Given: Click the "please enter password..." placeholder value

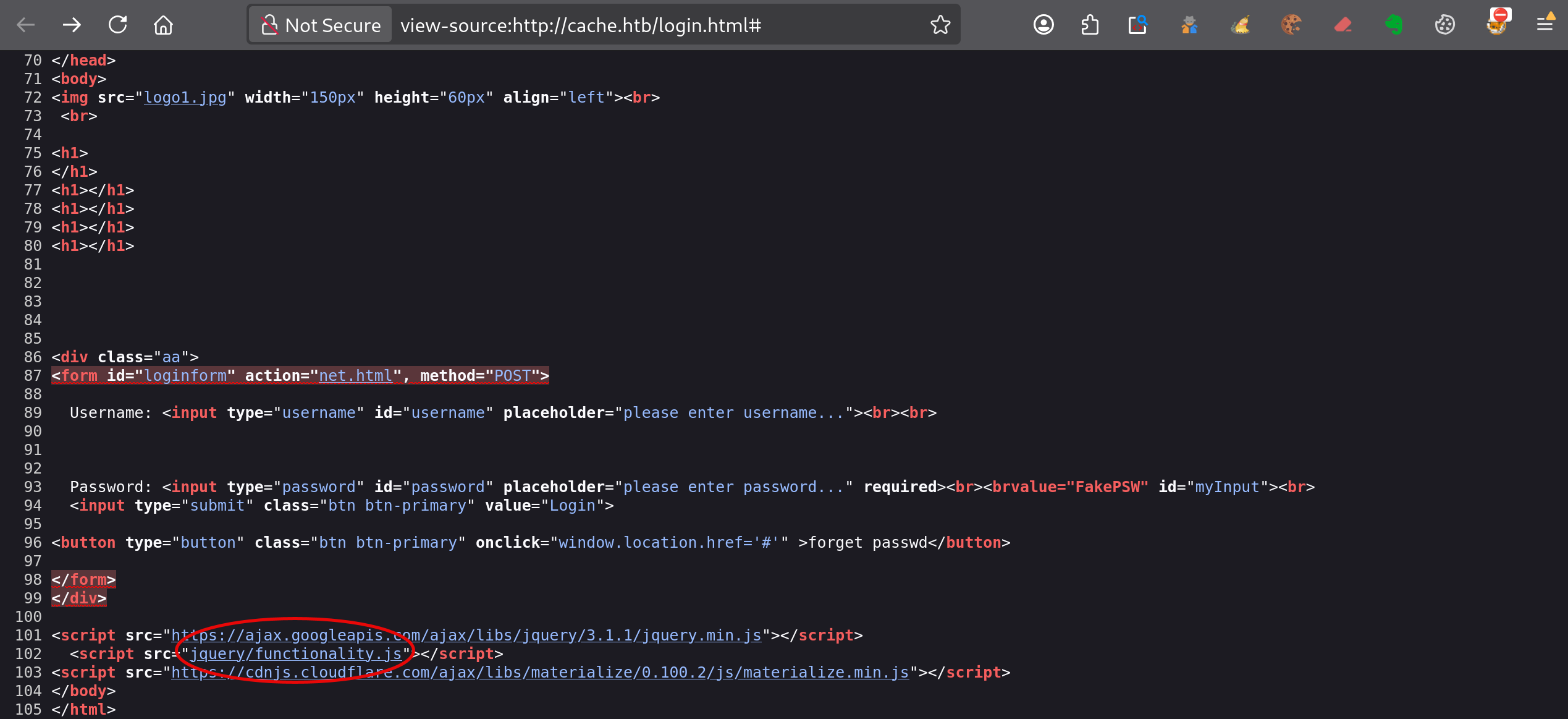Looking at the screenshot, I should [733, 487].
